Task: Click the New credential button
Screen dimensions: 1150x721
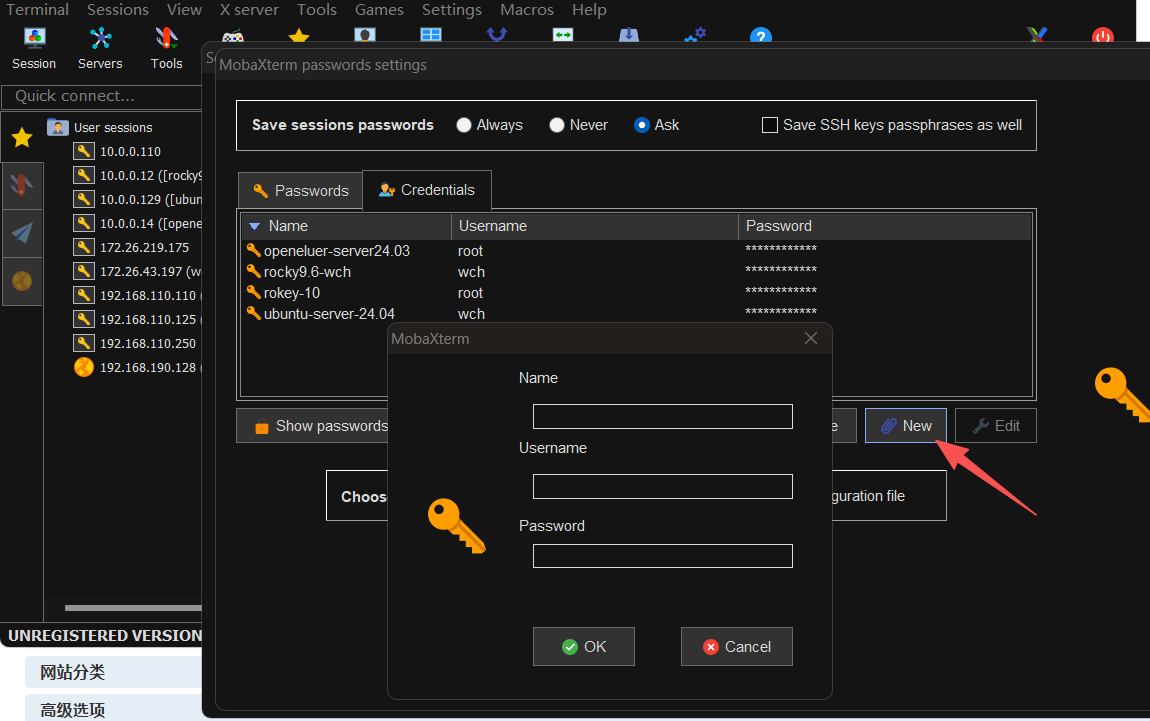Action: tap(906, 425)
